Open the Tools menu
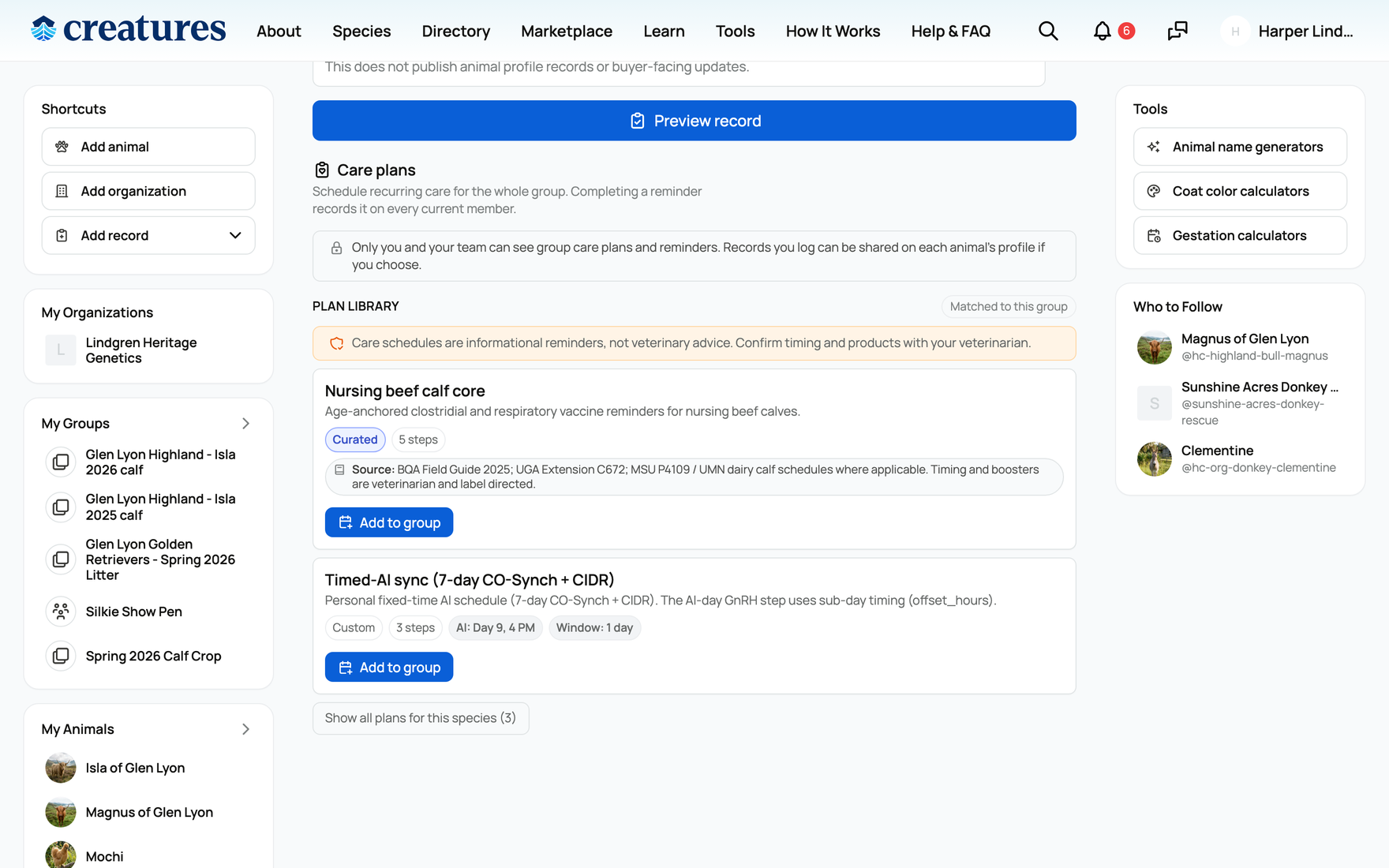Viewport: 1389px width, 868px height. (x=736, y=31)
